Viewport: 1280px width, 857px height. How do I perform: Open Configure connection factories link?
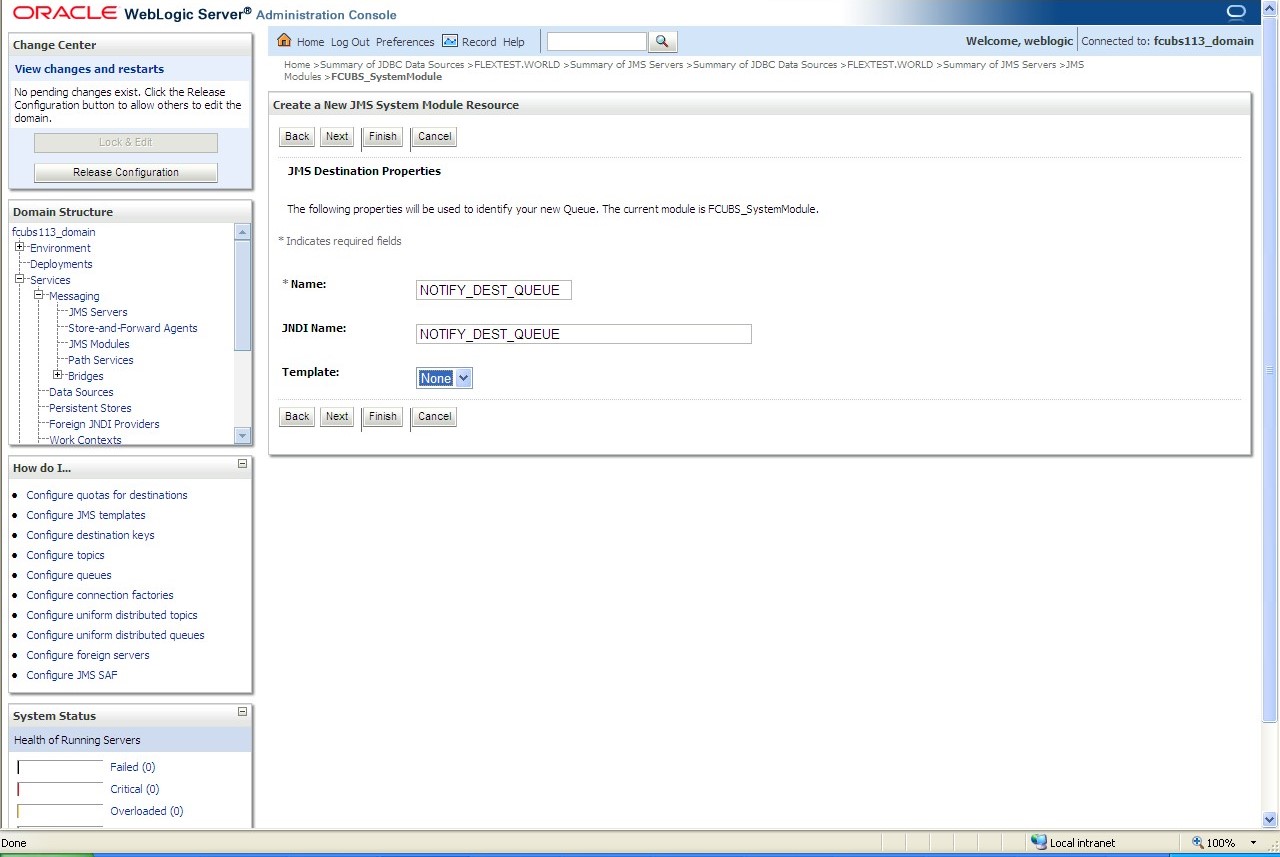[x=100, y=595]
